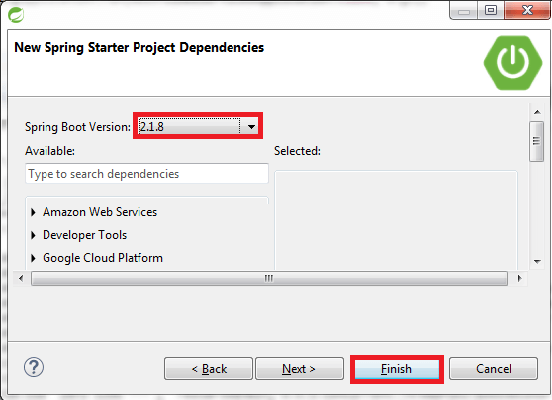
Task: Select Developer Tools tree item
Action: pos(85,235)
